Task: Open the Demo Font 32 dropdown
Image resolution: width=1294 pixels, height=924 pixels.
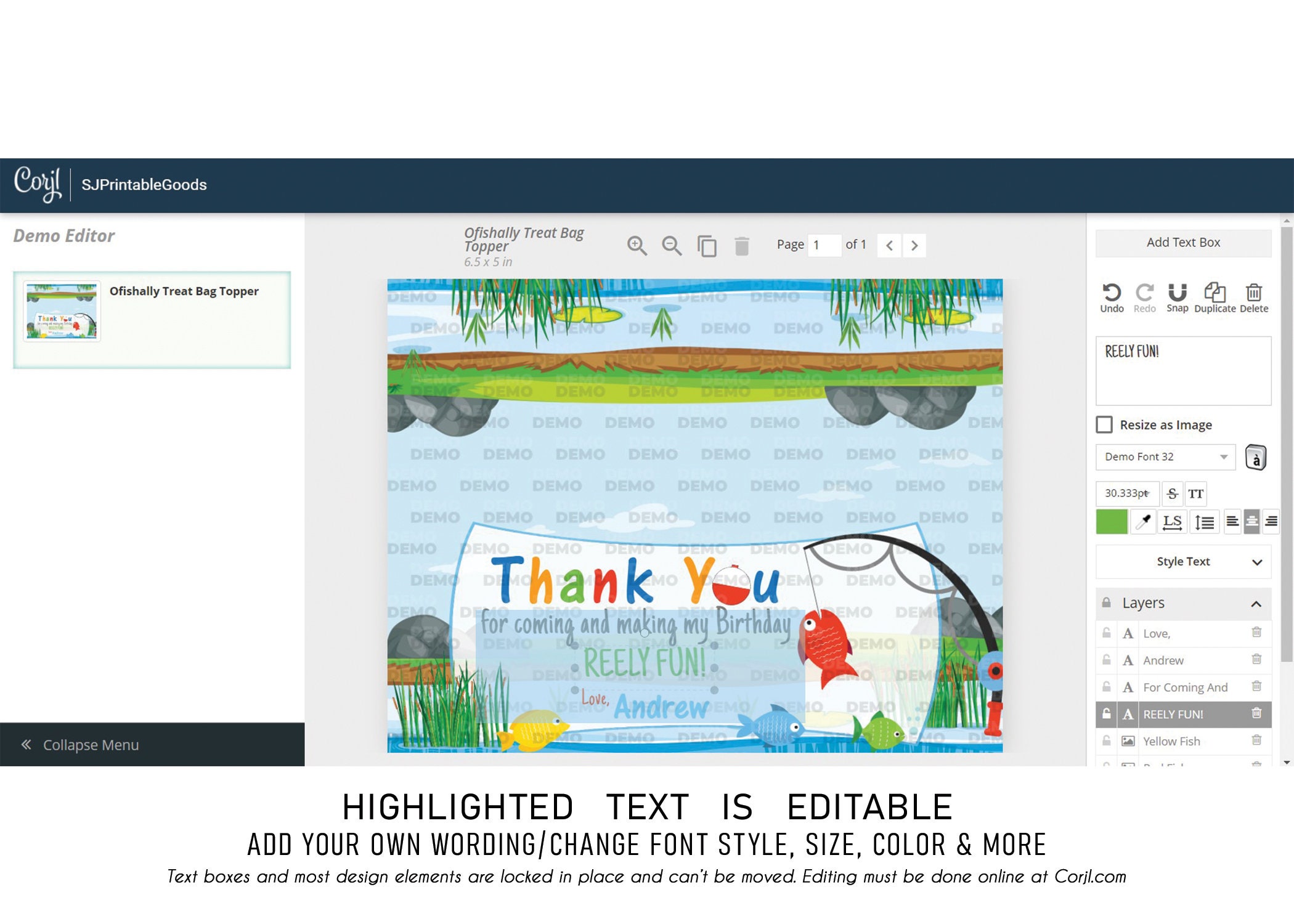Action: [x=1165, y=456]
